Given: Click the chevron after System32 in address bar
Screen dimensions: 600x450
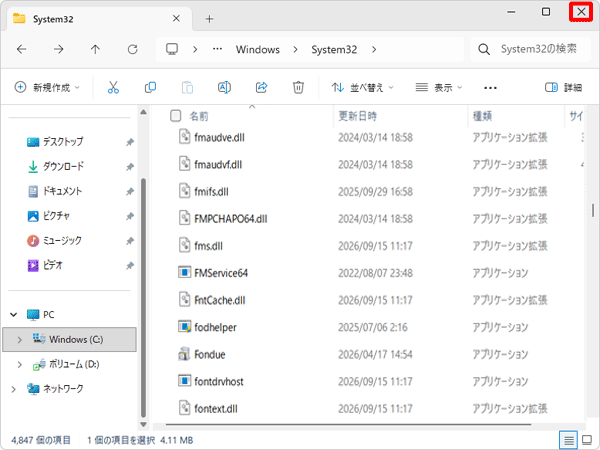Looking at the screenshot, I should [x=374, y=49].
